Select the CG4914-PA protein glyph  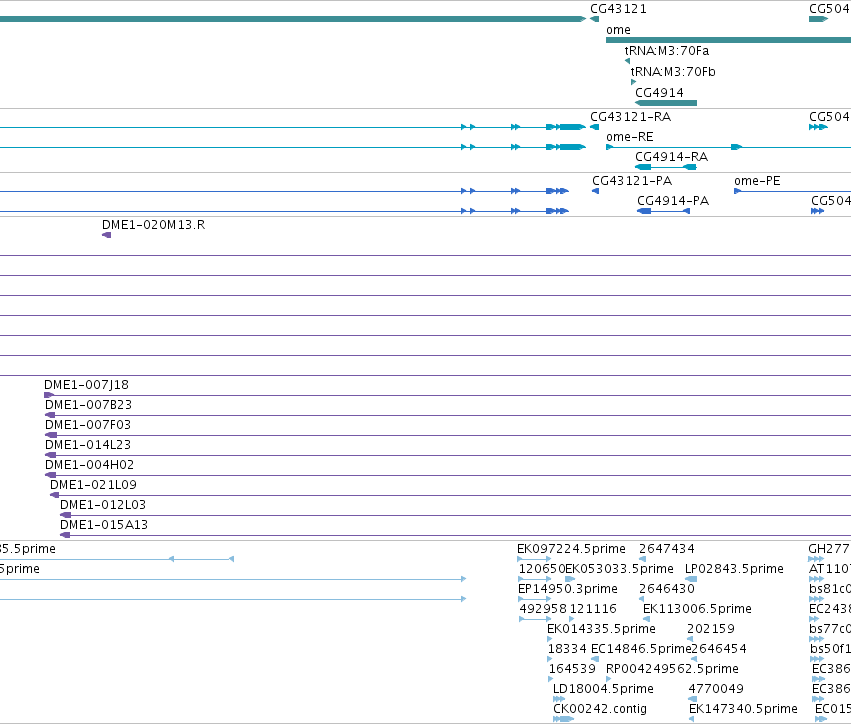663,211
